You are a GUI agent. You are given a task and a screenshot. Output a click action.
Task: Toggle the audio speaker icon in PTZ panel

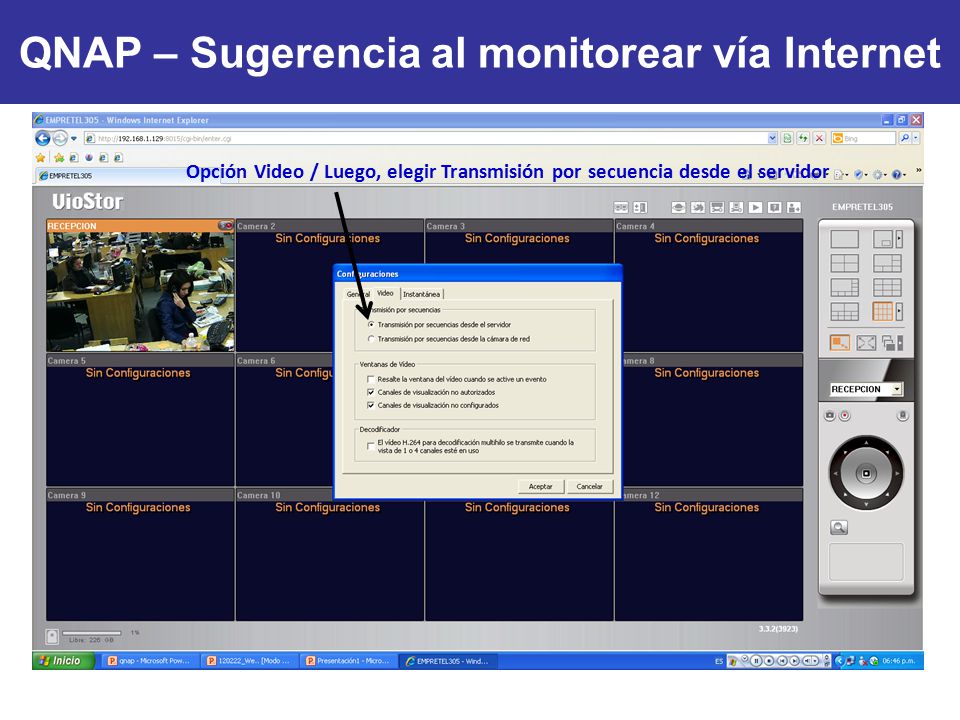pyautogui.click(x=902, y=416)
